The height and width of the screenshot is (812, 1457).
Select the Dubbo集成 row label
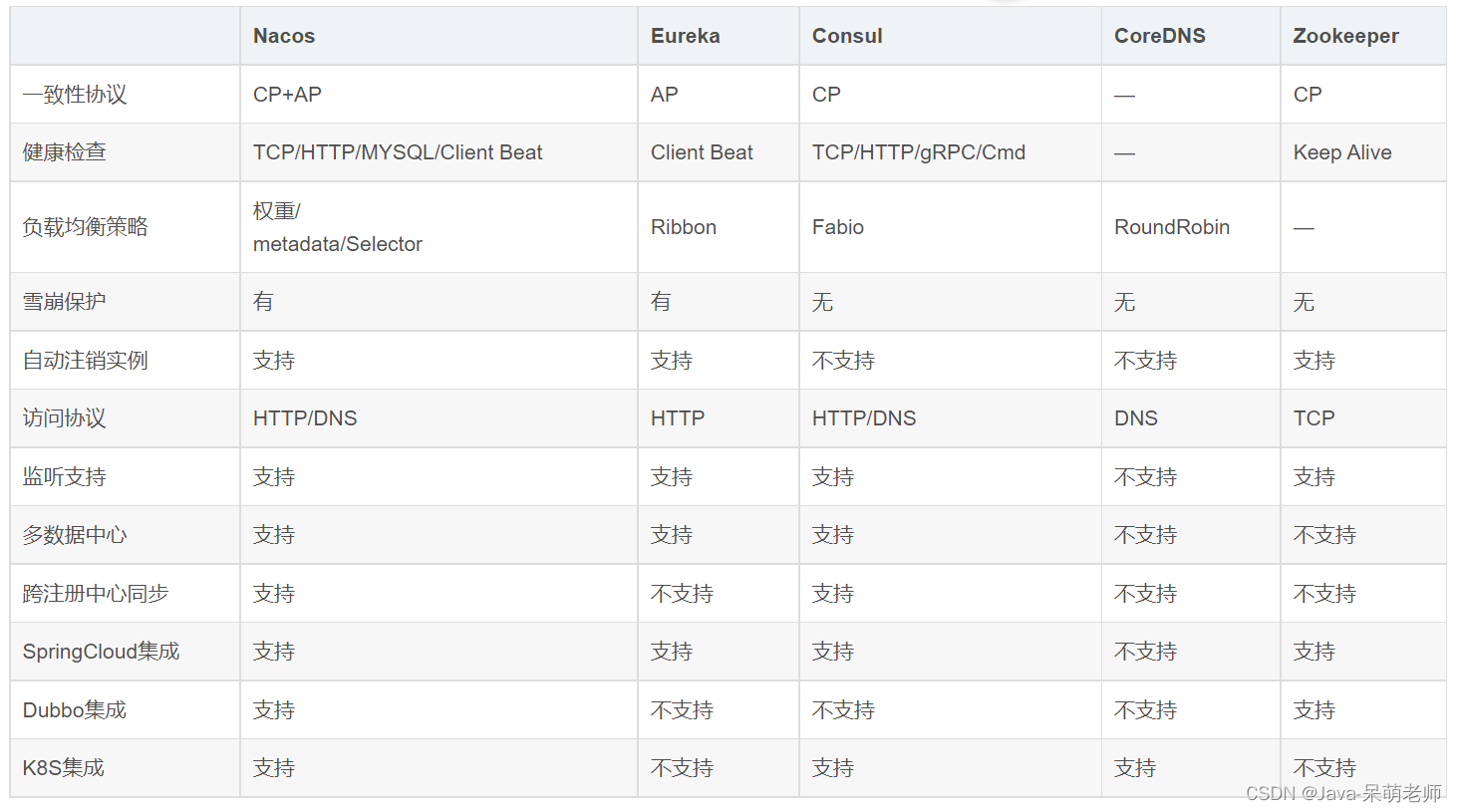[75, 710]
